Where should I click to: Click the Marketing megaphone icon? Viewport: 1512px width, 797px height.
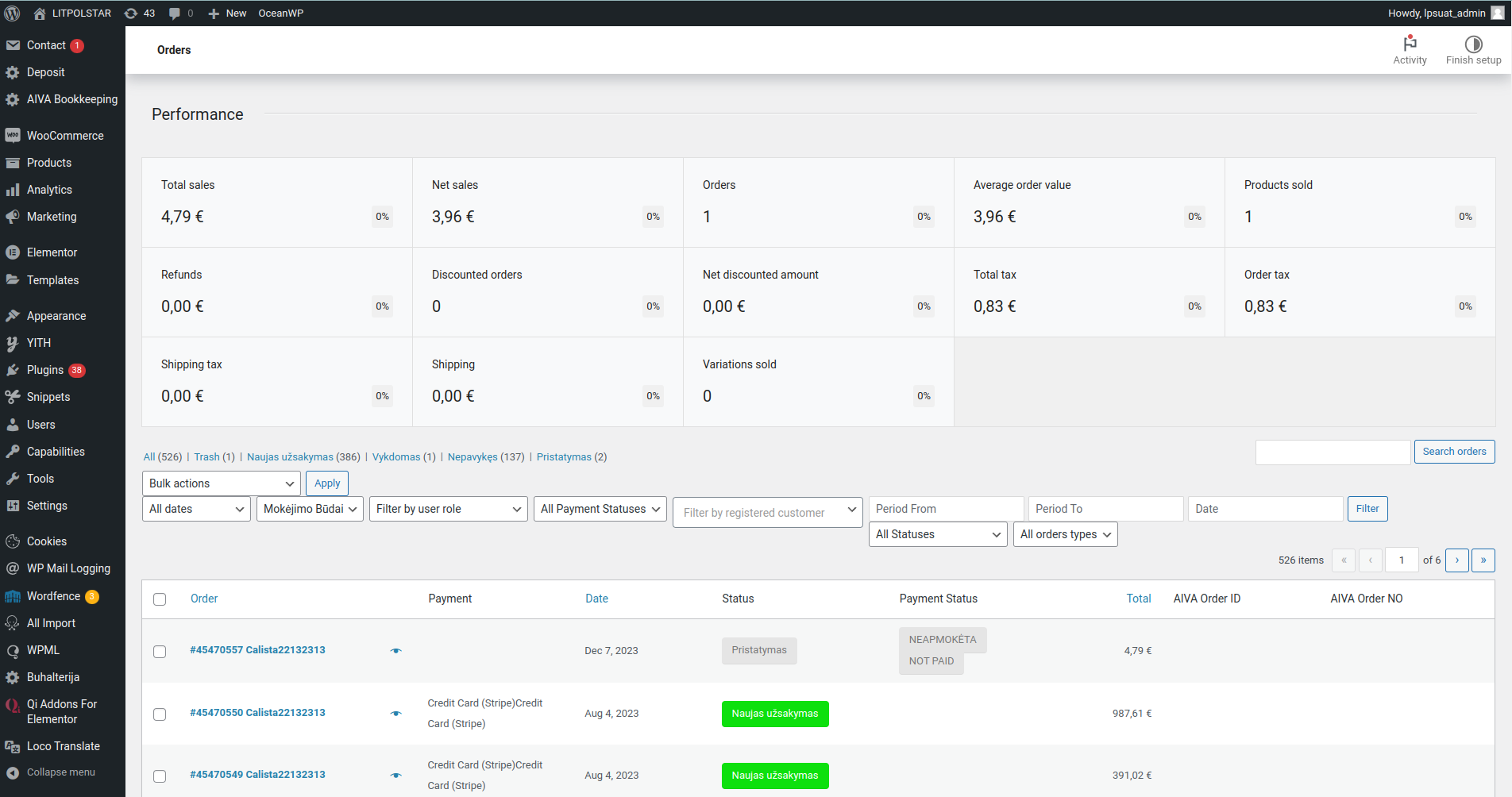click(x=13, y=217)
